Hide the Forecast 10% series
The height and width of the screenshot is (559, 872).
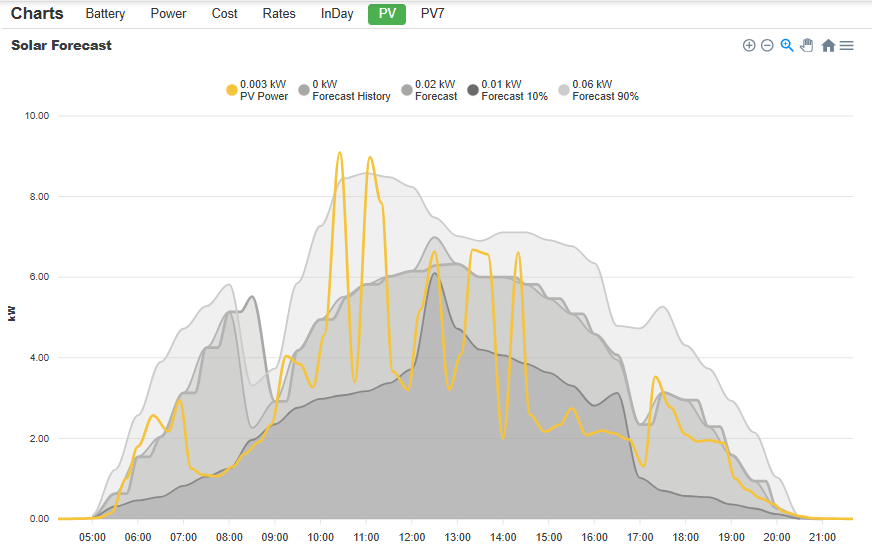[x=507, y=90]
